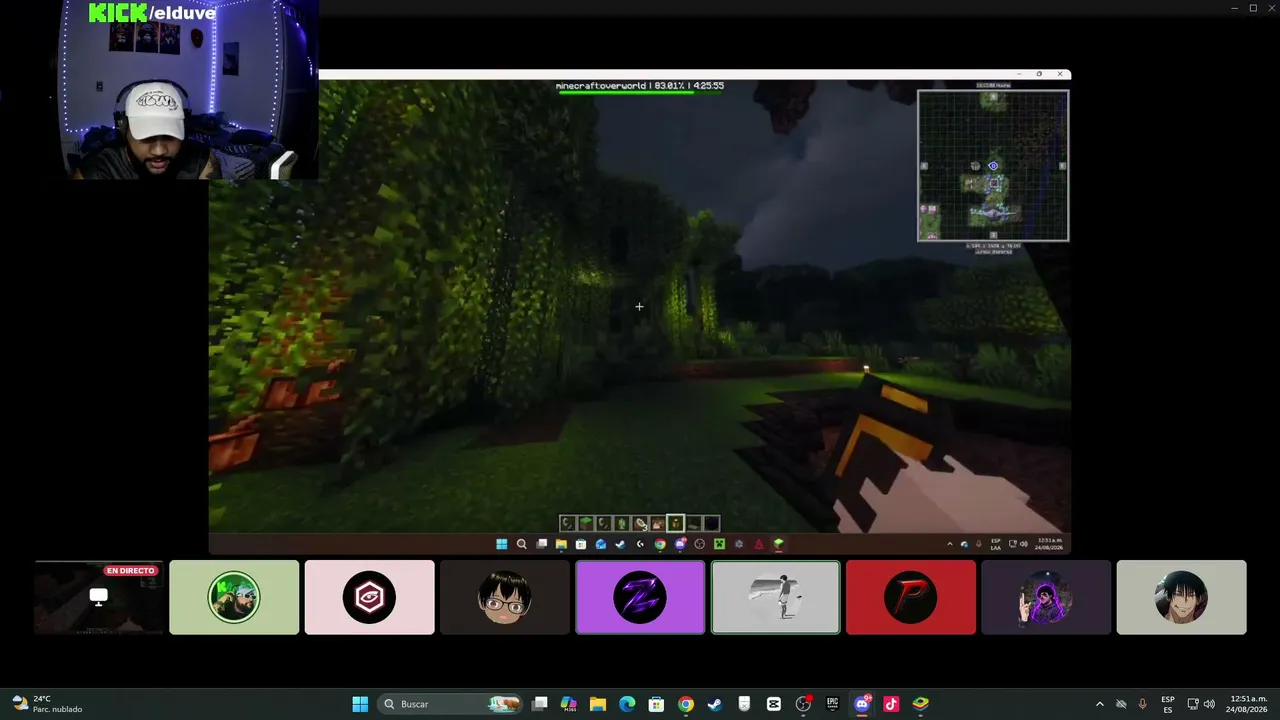Viewport: 1280px width, 720px height.
Task: Open Steam from the host taskbar
Action: (714, 704)
